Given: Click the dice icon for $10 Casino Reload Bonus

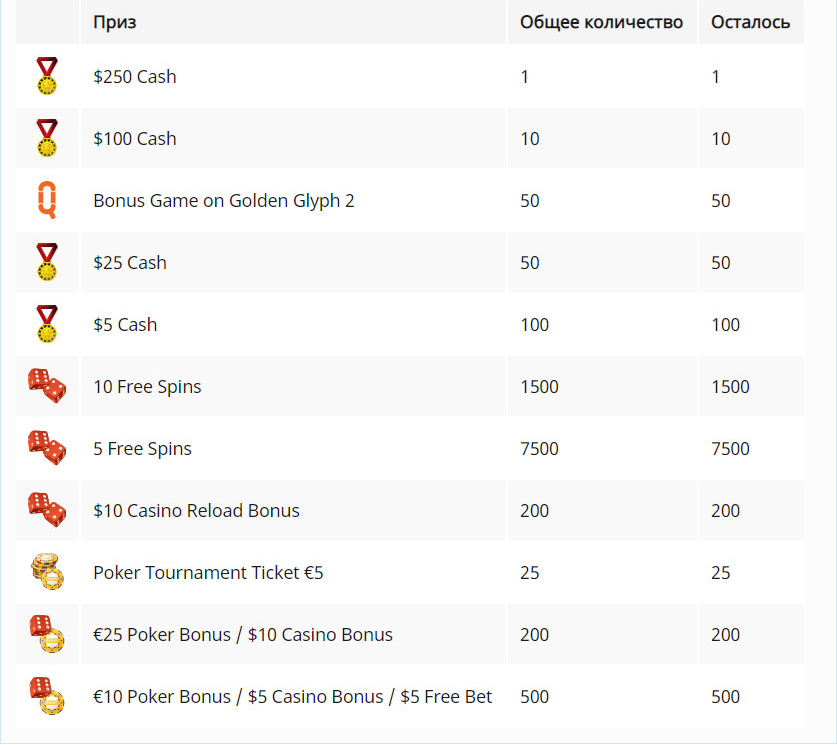Looking at the screenshot, I should click(x=47, y=510).
